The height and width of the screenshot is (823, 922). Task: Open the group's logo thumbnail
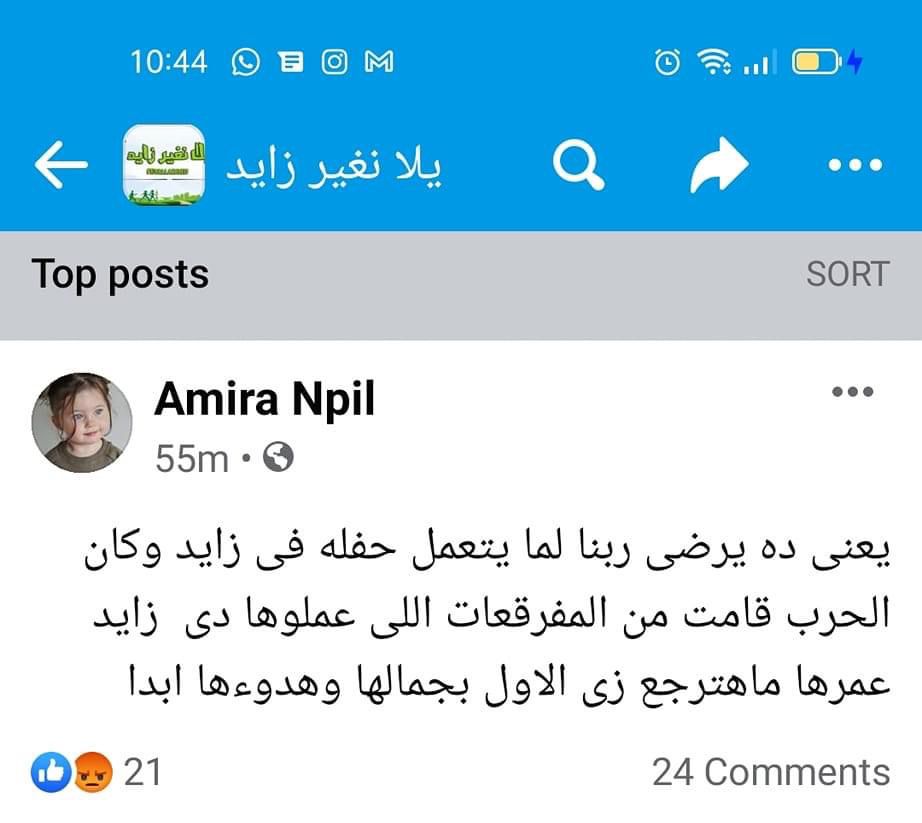pos(164,166)
